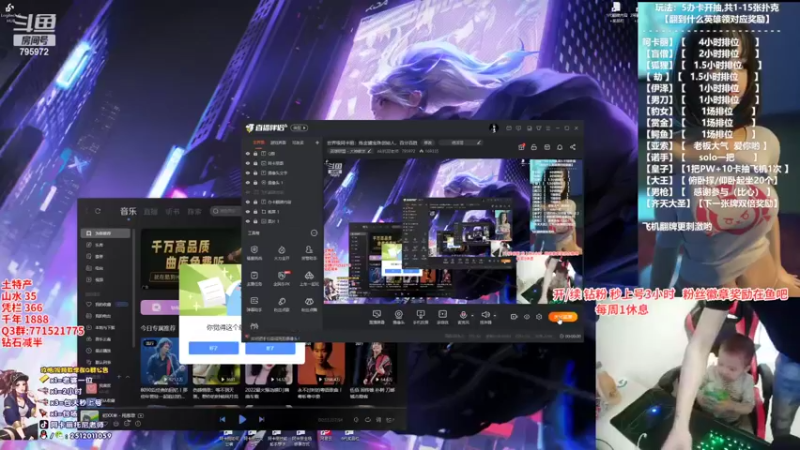Screen dimensions: 800x450
Task: Unlock the 摄像头 1 source lock icon
Action: [x=256, y=183]
